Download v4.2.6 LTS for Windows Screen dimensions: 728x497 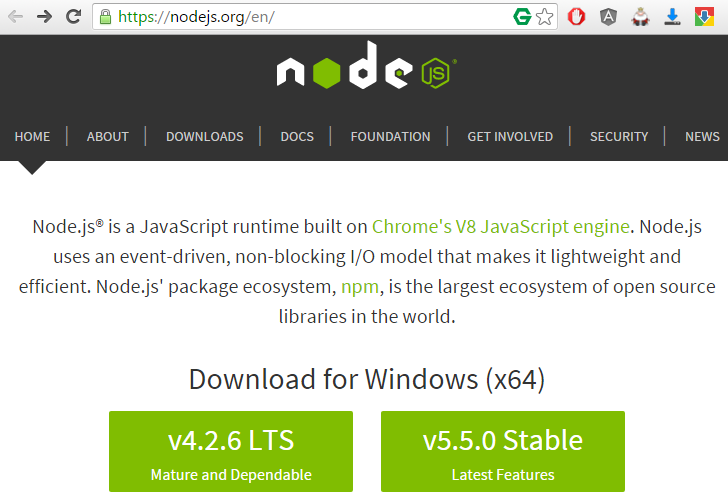[231, 451]
